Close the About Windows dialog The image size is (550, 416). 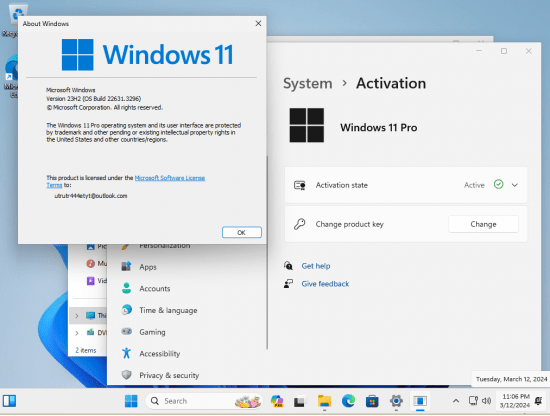pyautogui.click(x=258, y=24)
